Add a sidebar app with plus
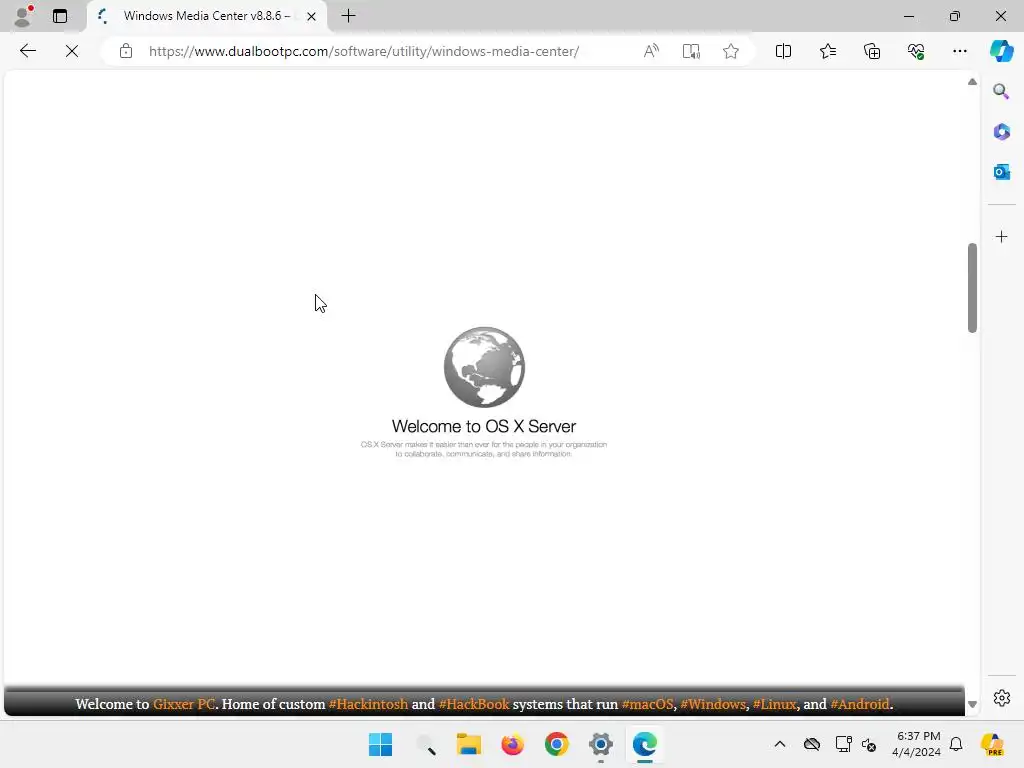 coord(1001,236)
